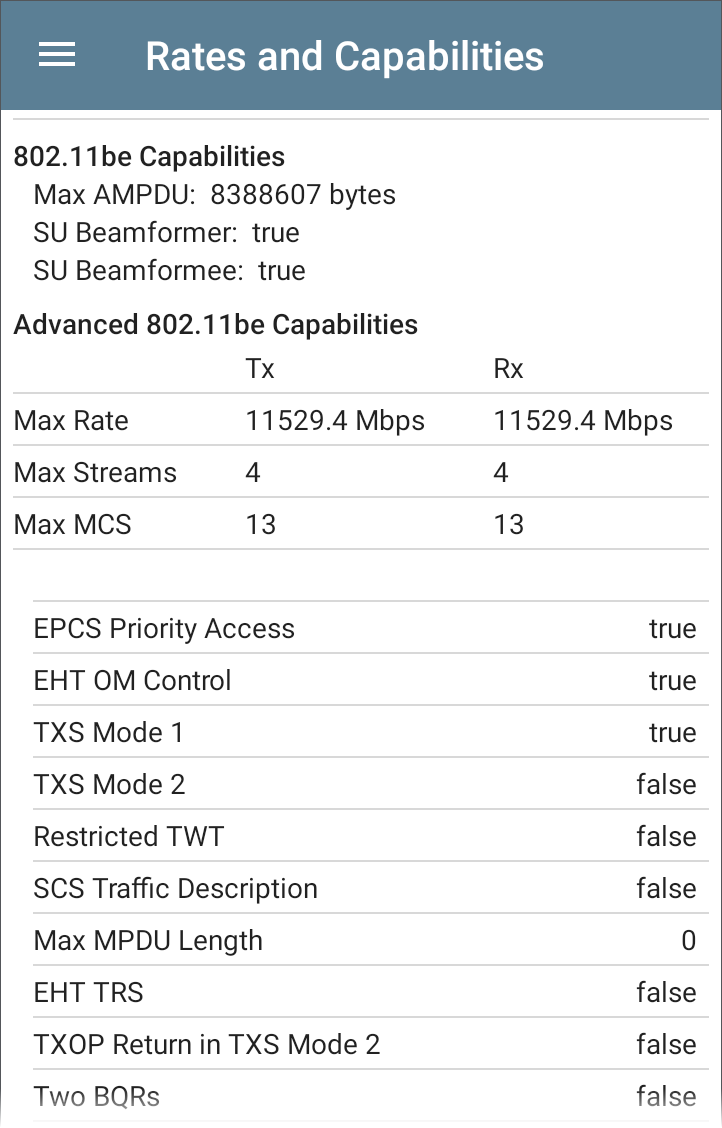Tap the Max MCS Rx value
The width and height of the screenshot is (722, 1128).
508,525
